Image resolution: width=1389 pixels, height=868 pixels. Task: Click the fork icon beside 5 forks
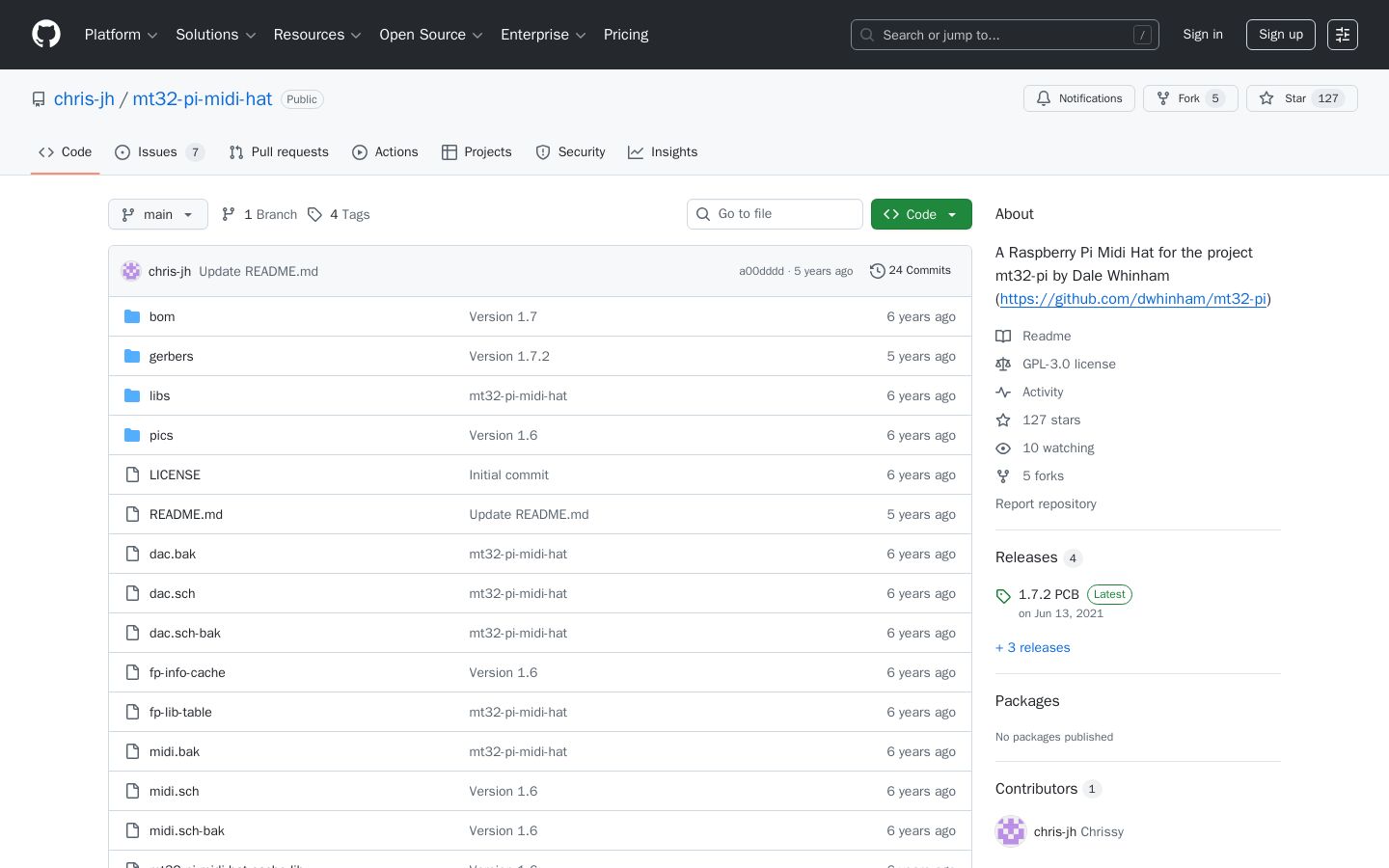click(1003, 475)
